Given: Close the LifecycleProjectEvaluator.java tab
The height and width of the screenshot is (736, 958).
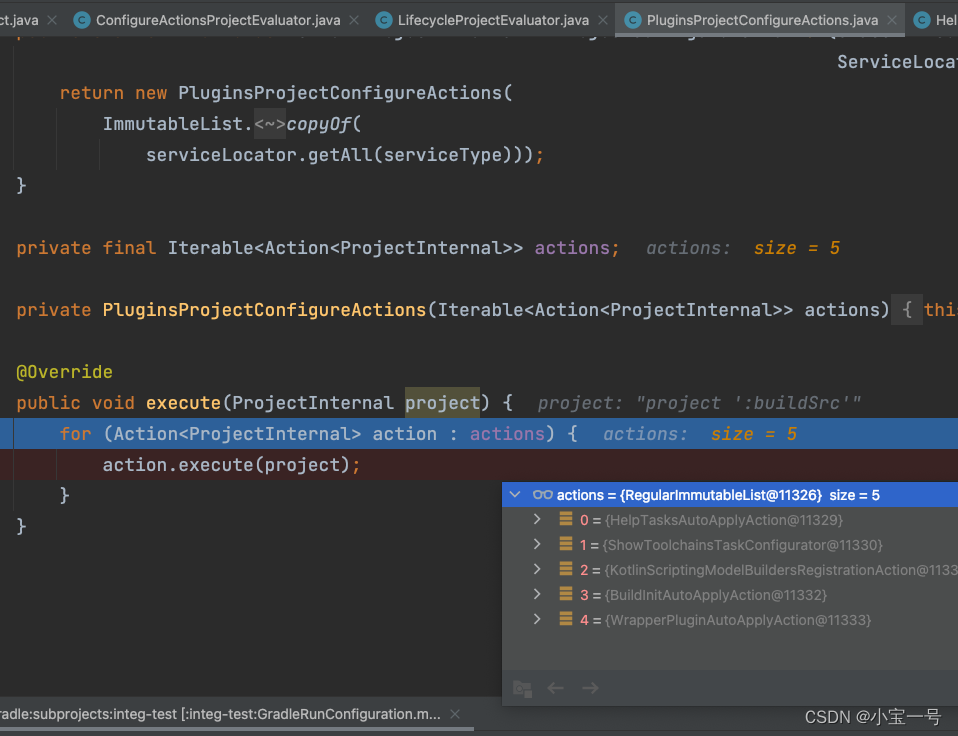Looking at the screenshot, I should click(602, 20).
